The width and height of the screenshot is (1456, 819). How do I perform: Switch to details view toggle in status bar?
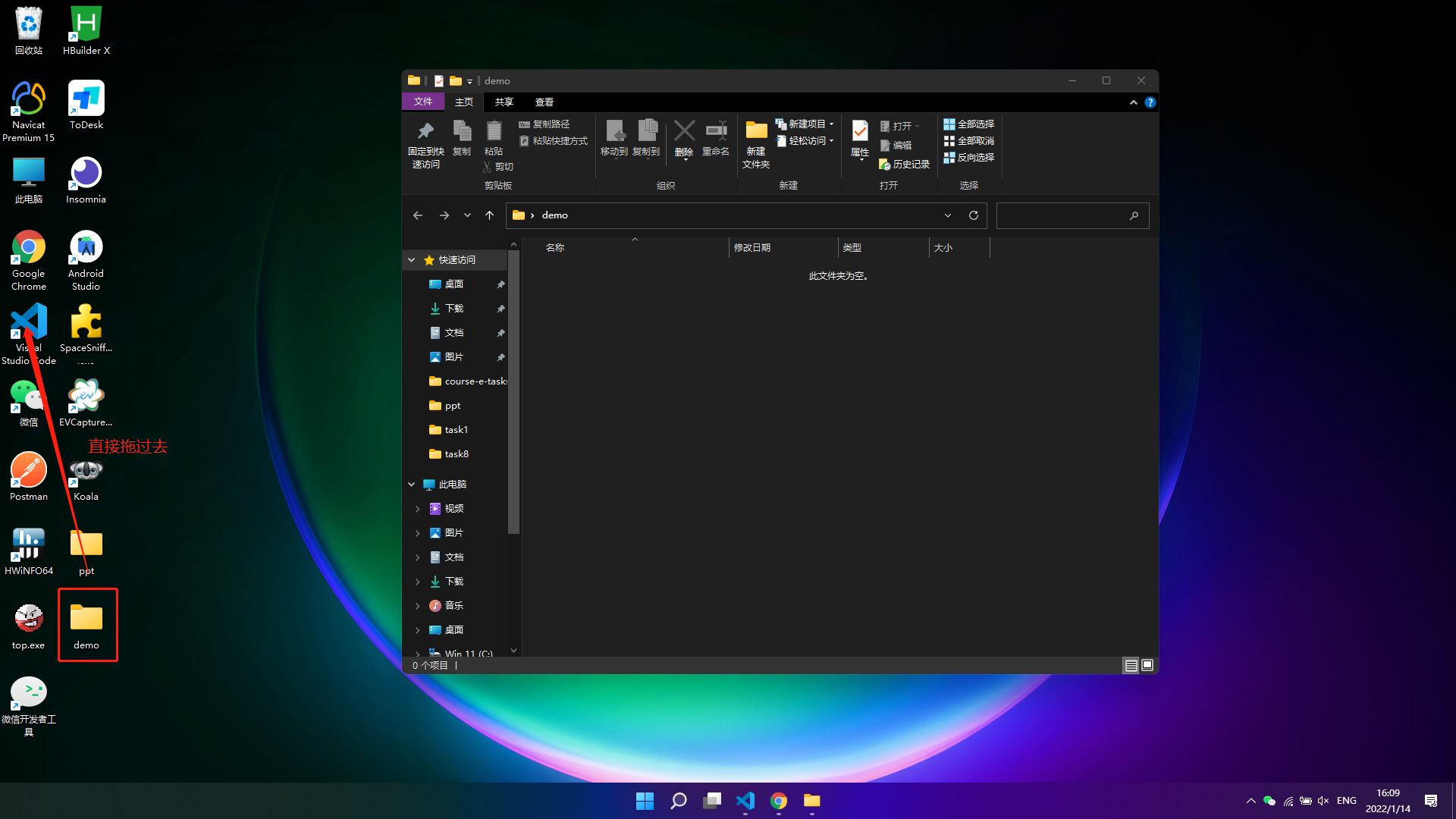[1131, 665]
